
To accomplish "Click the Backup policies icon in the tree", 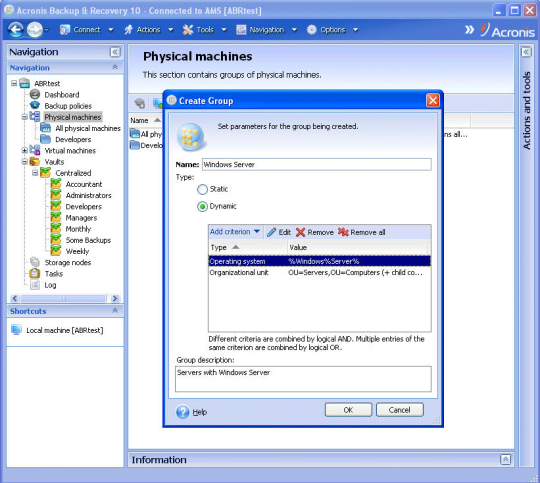I will pos(35,105).
